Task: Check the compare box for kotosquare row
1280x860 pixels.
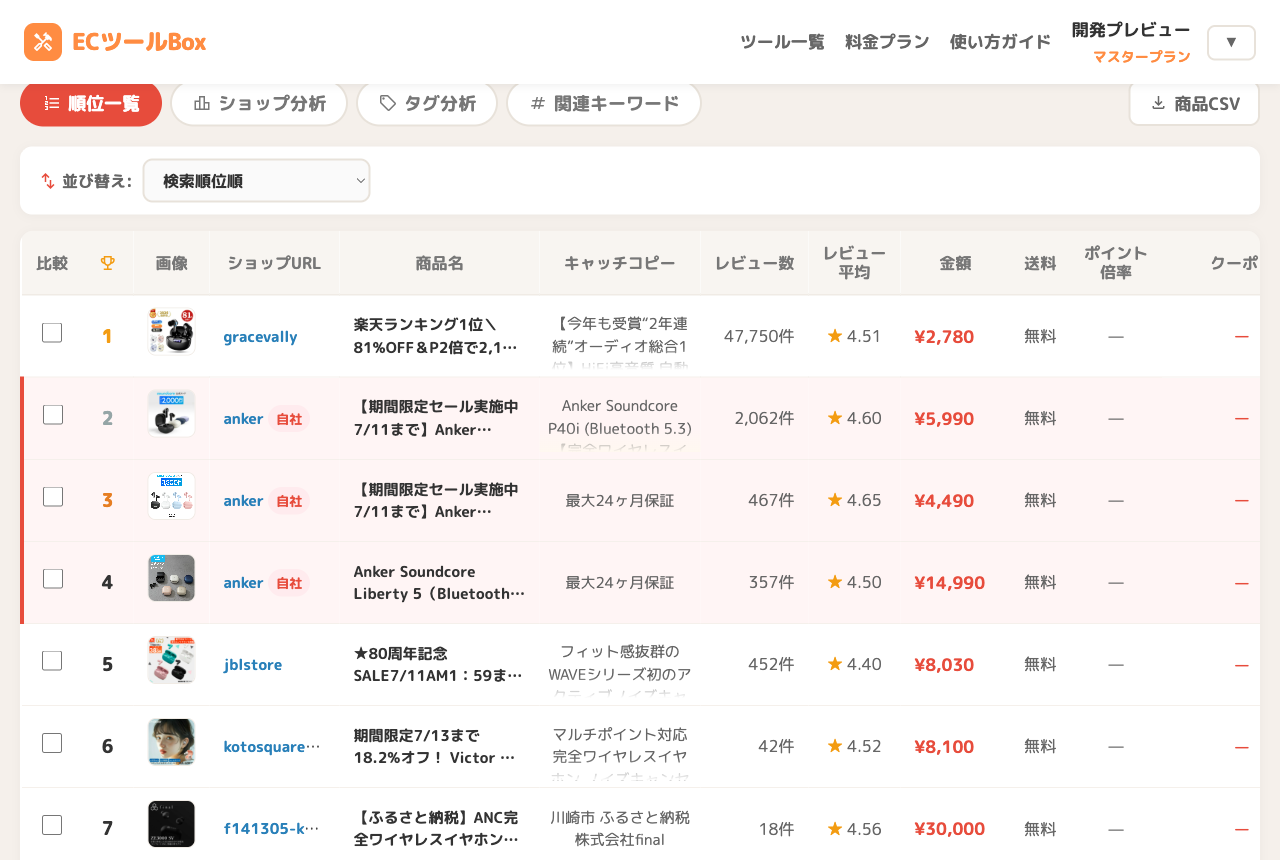Action: (52, 743)
